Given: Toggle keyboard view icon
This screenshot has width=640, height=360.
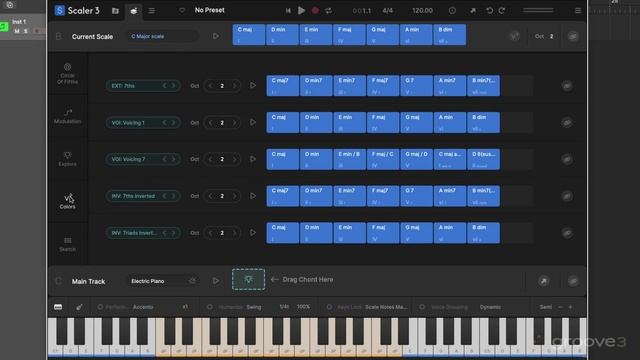Looking at the screenshot, I should tap(58, 307).
